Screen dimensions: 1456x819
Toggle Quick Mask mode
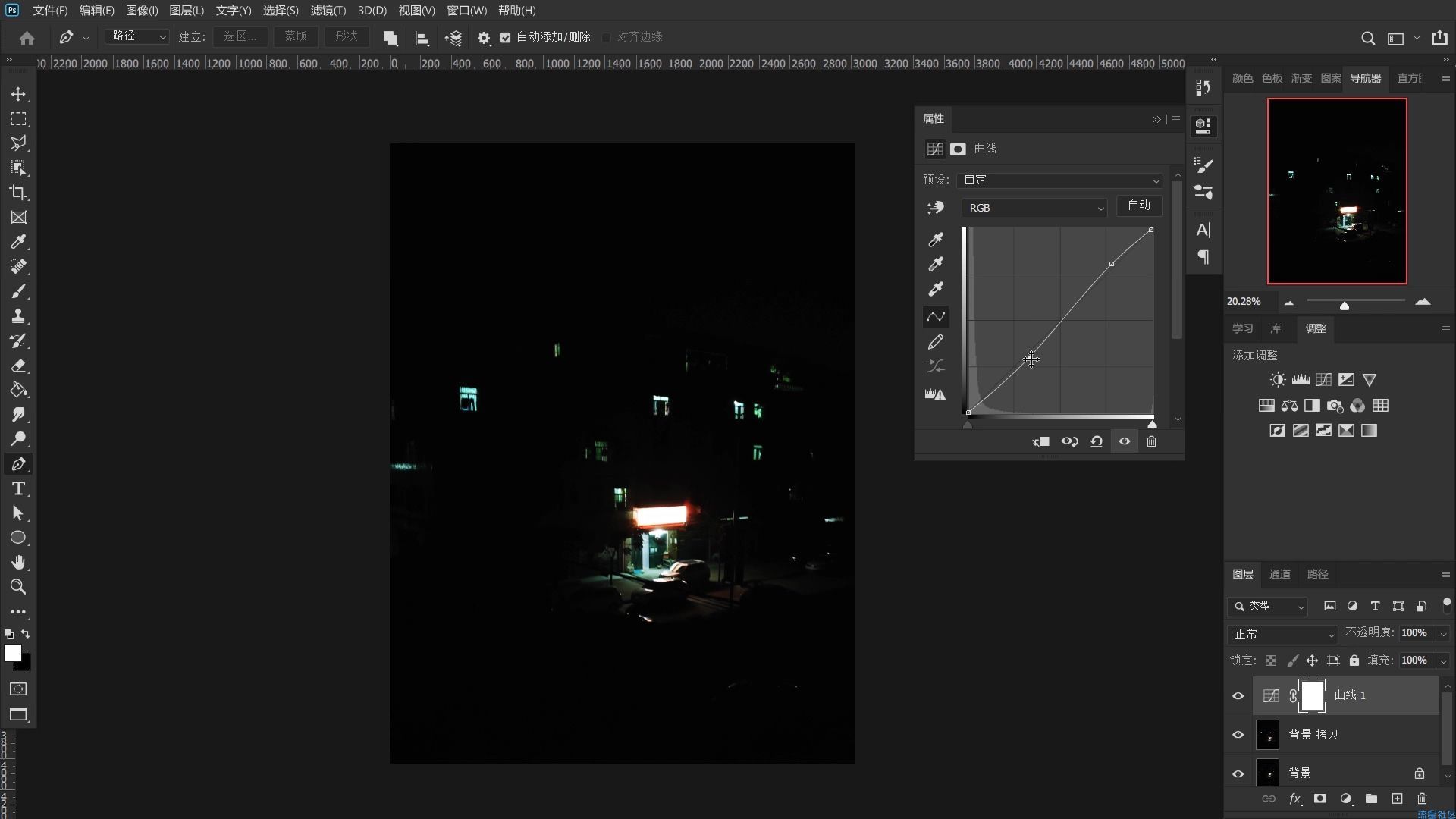click(x=18, y=689)
